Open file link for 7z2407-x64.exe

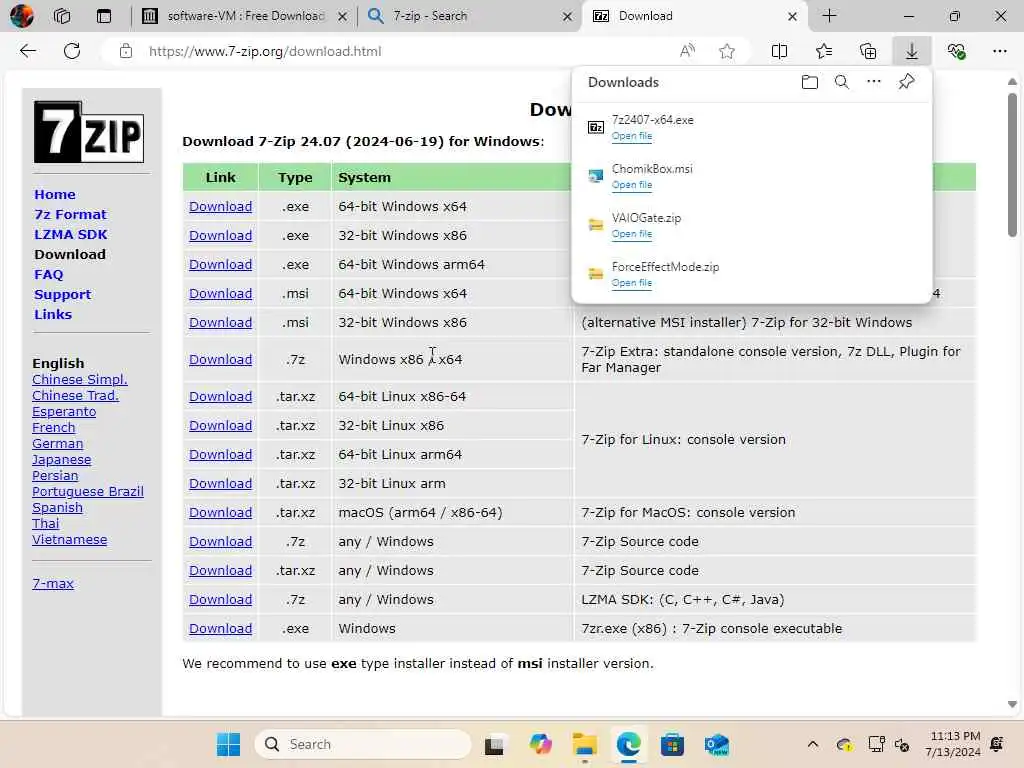pos(632,136)
